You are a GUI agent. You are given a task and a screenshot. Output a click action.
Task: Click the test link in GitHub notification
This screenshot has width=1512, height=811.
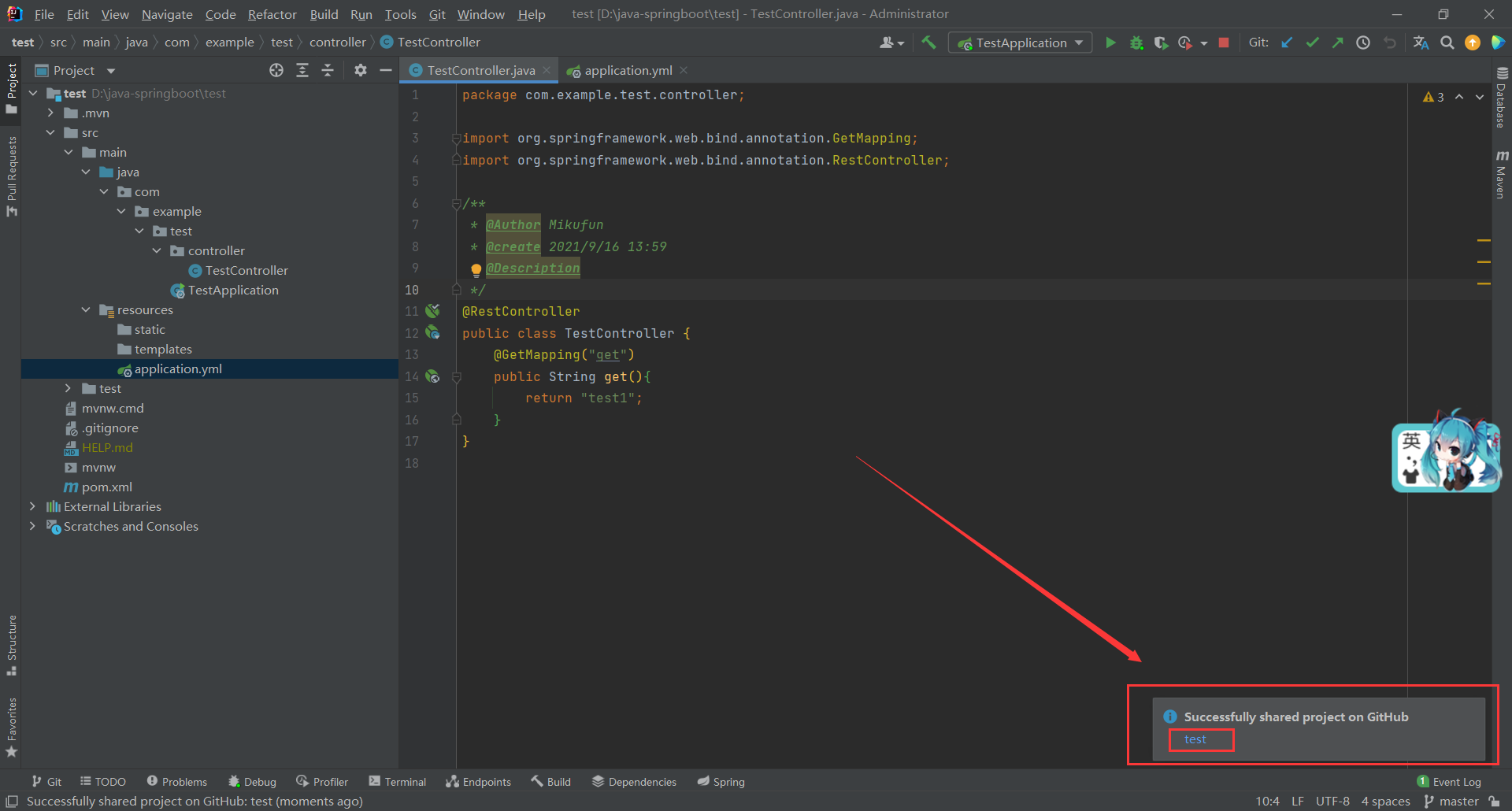[1195, 739]
